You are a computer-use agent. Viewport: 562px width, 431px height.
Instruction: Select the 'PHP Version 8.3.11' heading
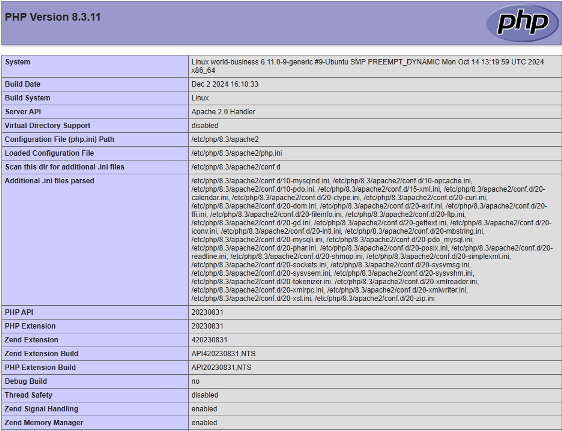click(53, 17)
